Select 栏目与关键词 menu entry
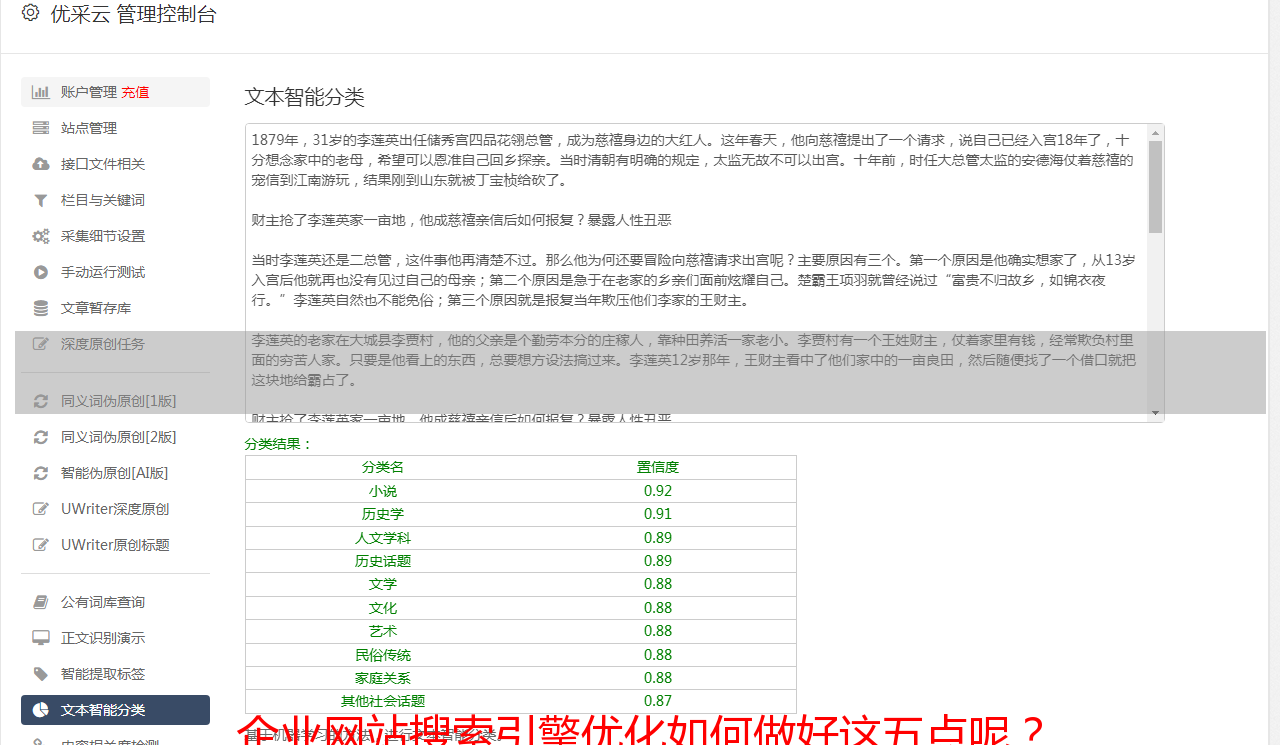This screenshot has width=1280, height=745. click(115, 200)
